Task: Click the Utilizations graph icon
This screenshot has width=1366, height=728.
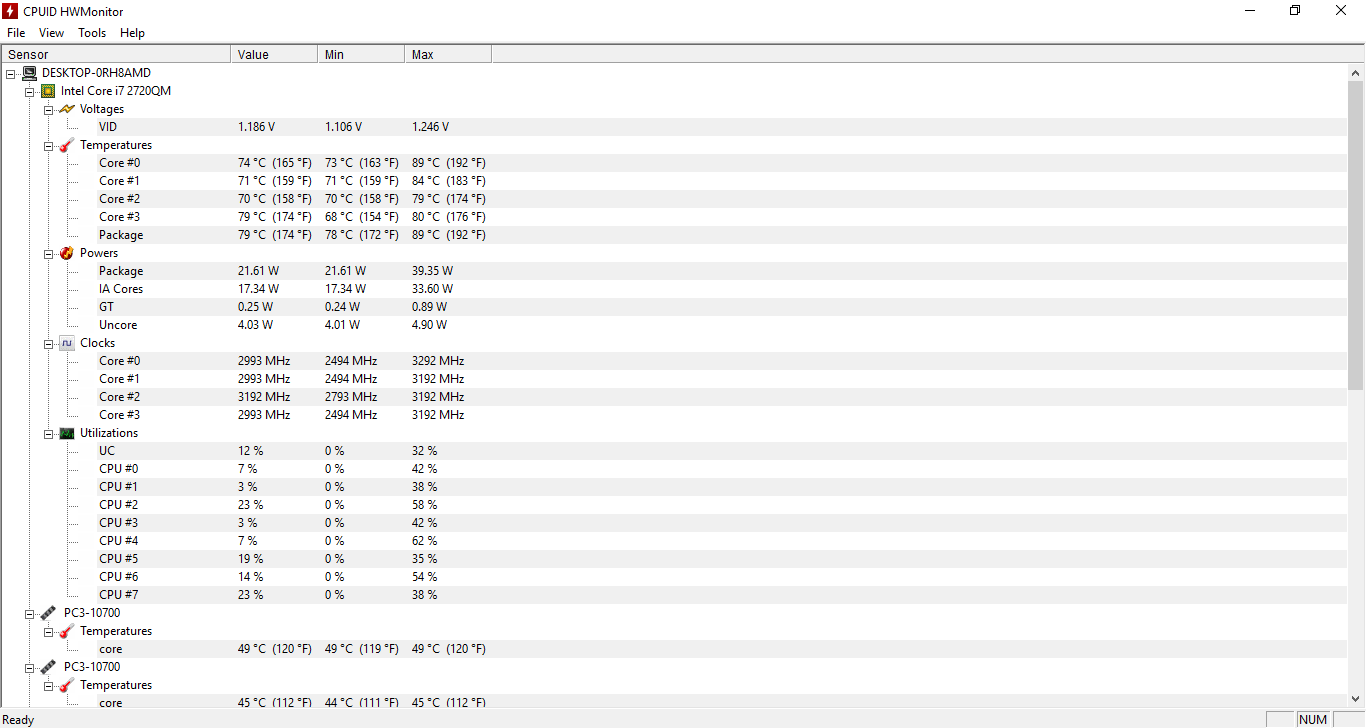Action: 67,433
